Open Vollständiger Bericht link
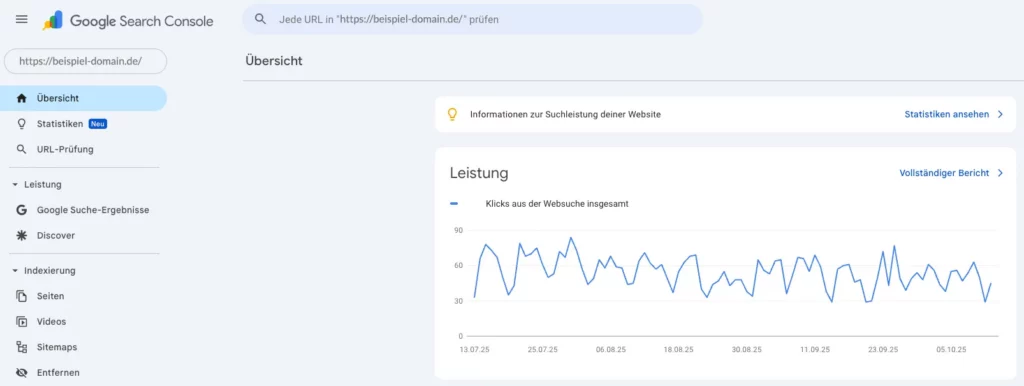1024x386 pixels. point(944,174)
